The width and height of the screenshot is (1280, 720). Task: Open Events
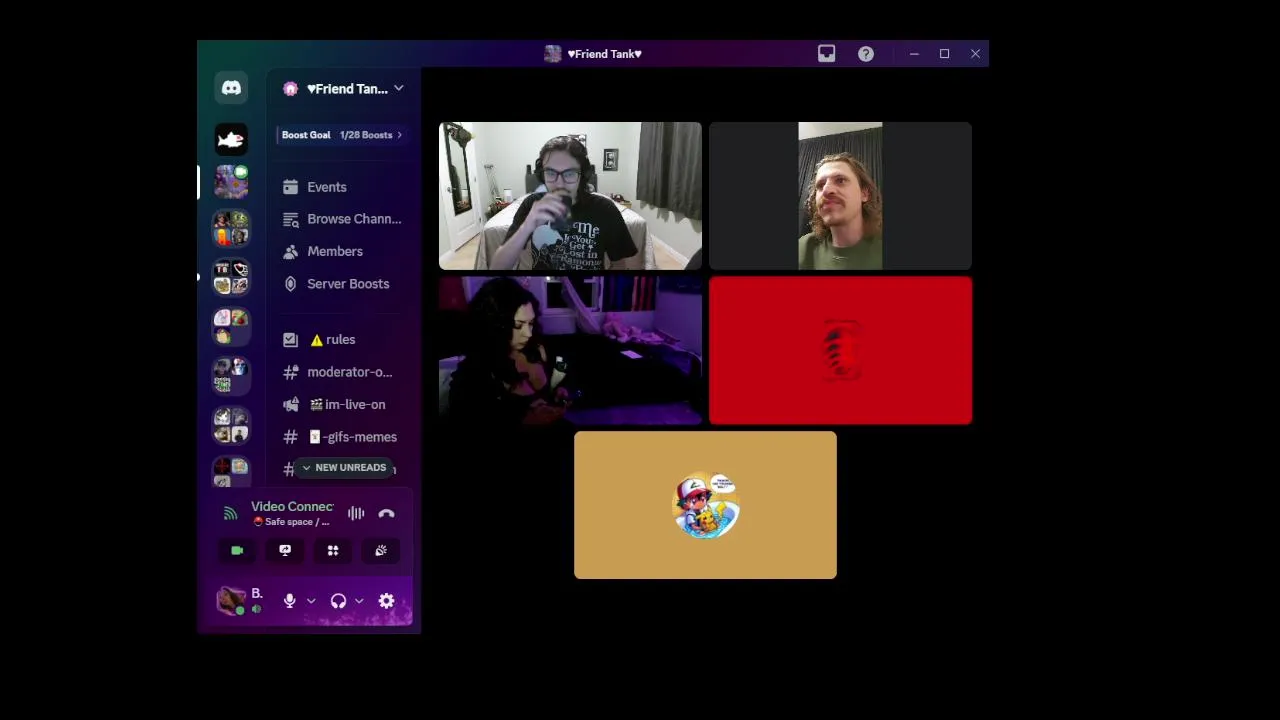point(344,187)
